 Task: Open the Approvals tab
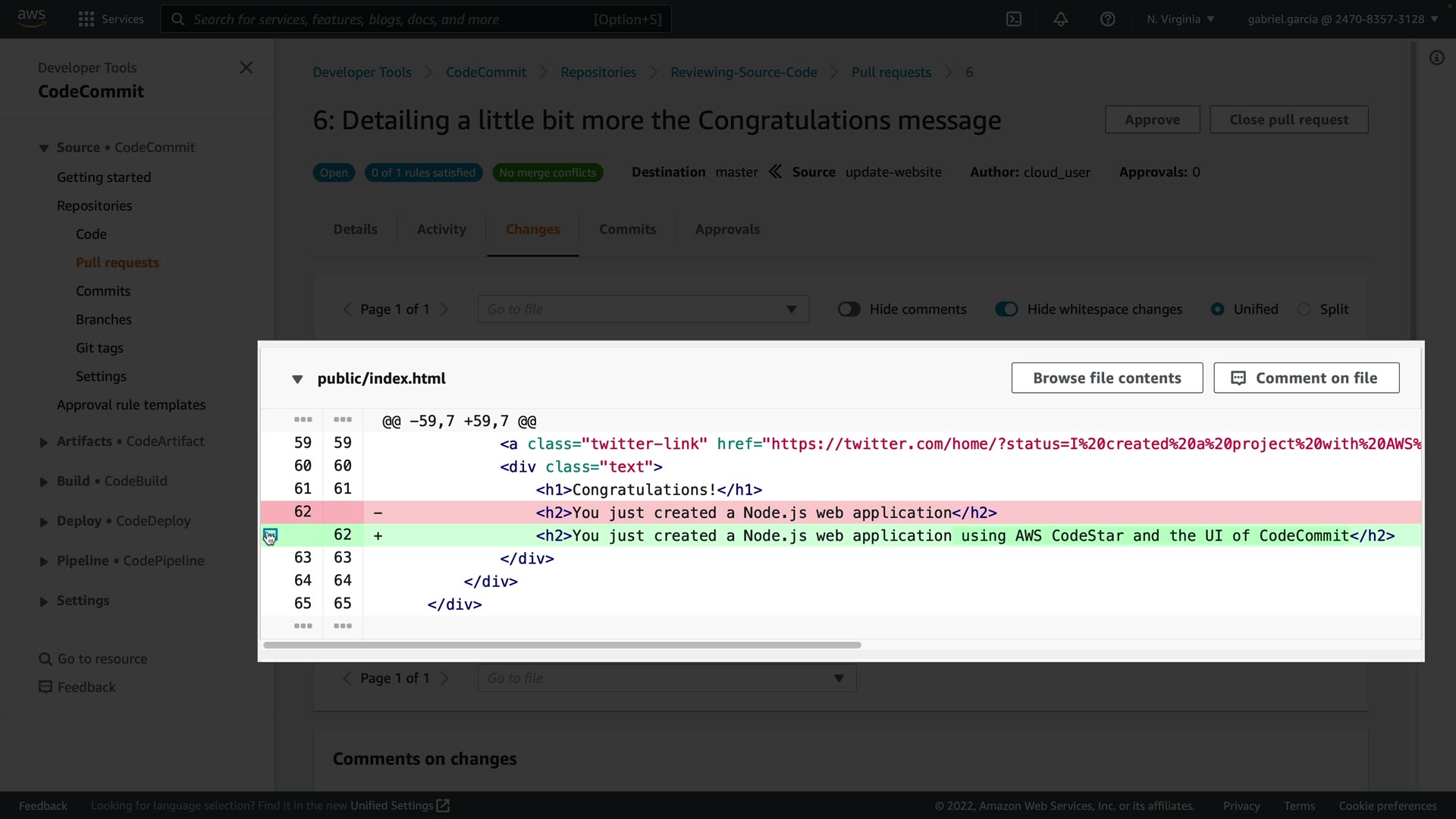click(x=727, y=229)
